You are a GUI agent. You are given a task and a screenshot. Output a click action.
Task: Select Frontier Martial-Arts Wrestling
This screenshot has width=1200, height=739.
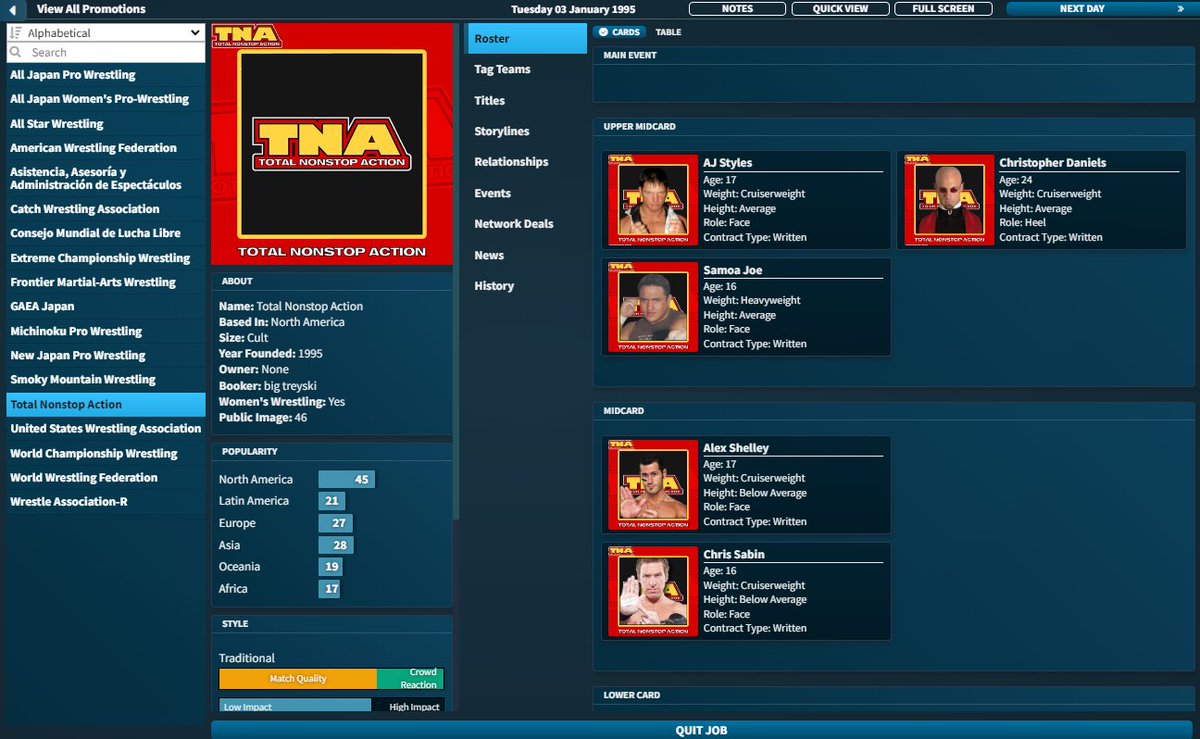[x=106, y=282]
